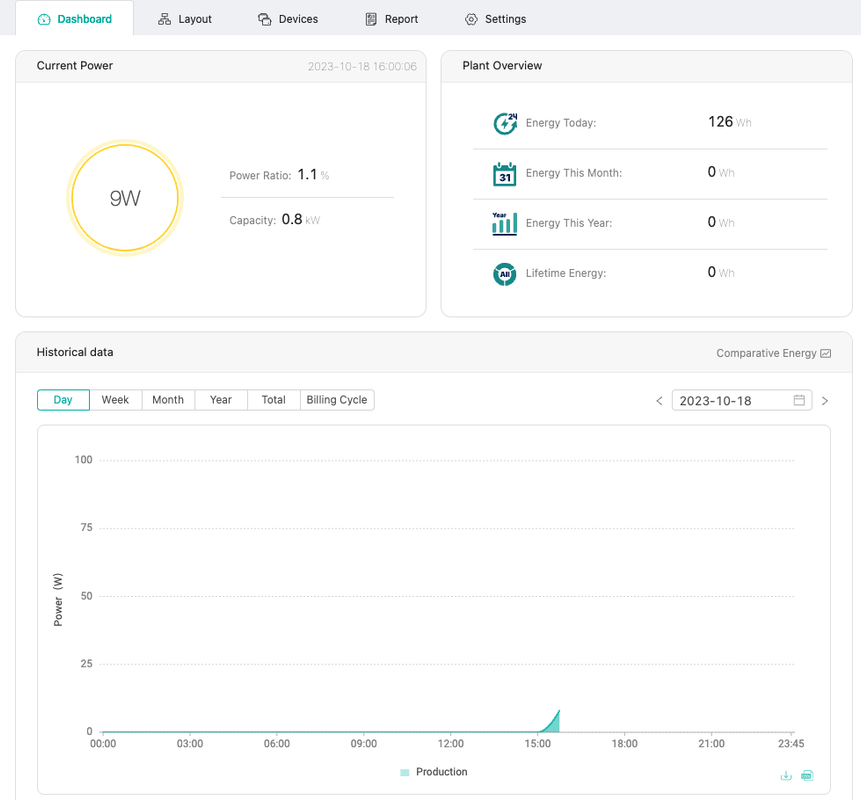Click the Settings gear icon

click(x=471, y=19)
